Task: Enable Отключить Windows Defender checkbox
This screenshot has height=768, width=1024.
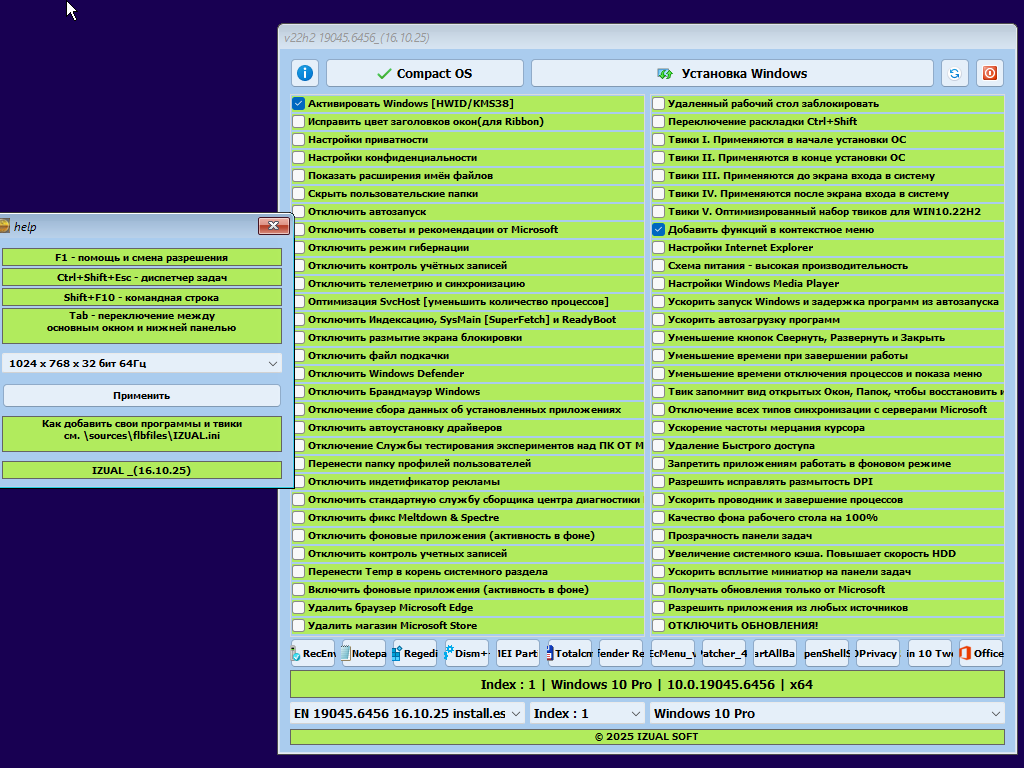Action: [x=298, y=374]
